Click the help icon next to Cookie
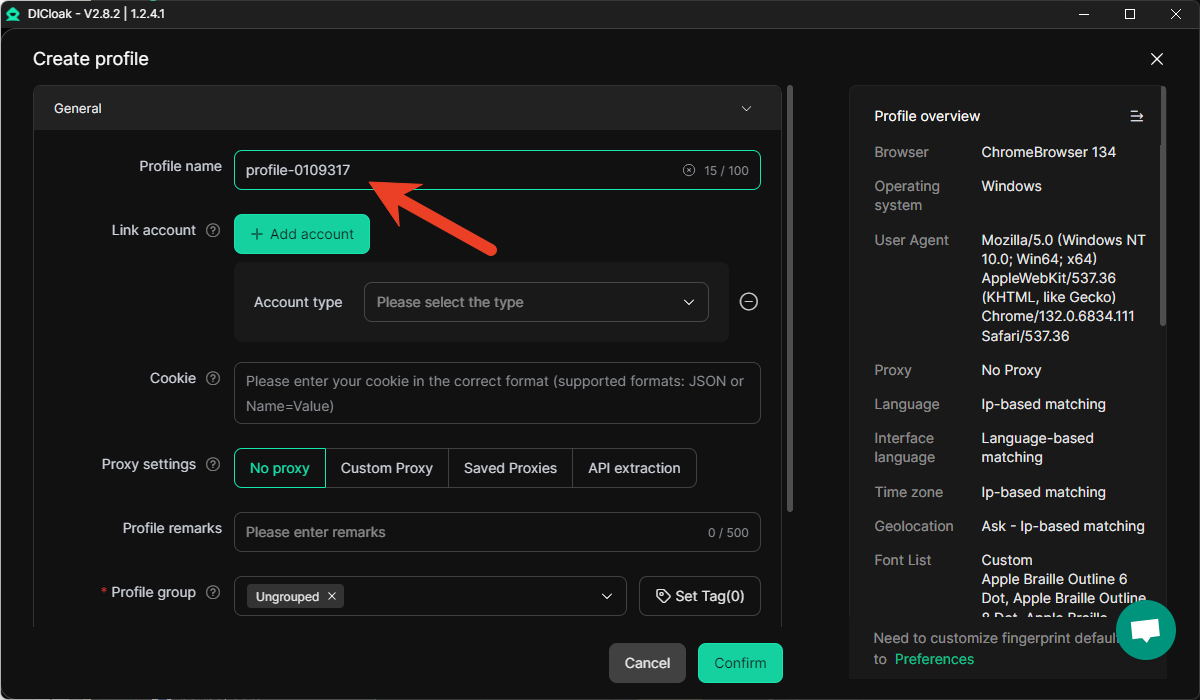 [212, 378]
